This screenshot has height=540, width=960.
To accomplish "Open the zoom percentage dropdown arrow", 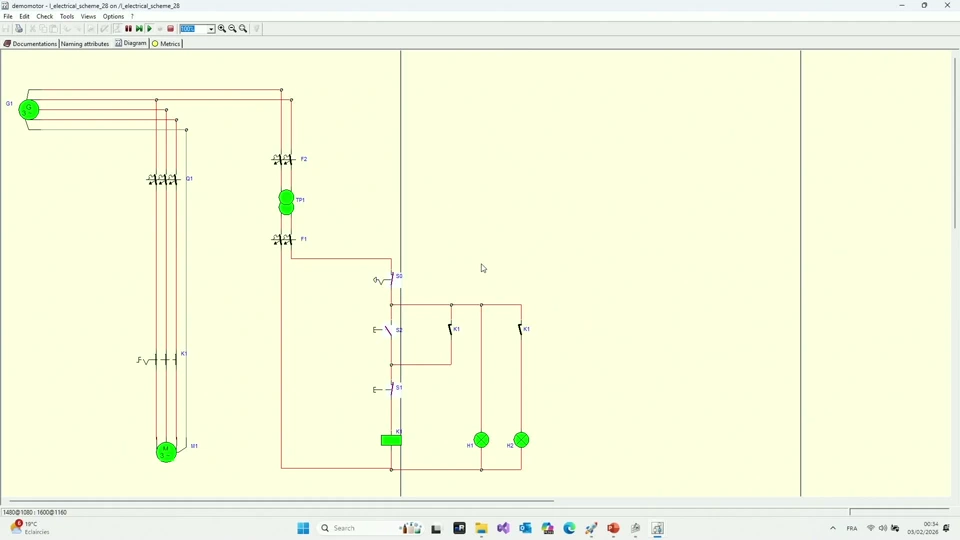I will pyautogui.click(x=211, y=29).
